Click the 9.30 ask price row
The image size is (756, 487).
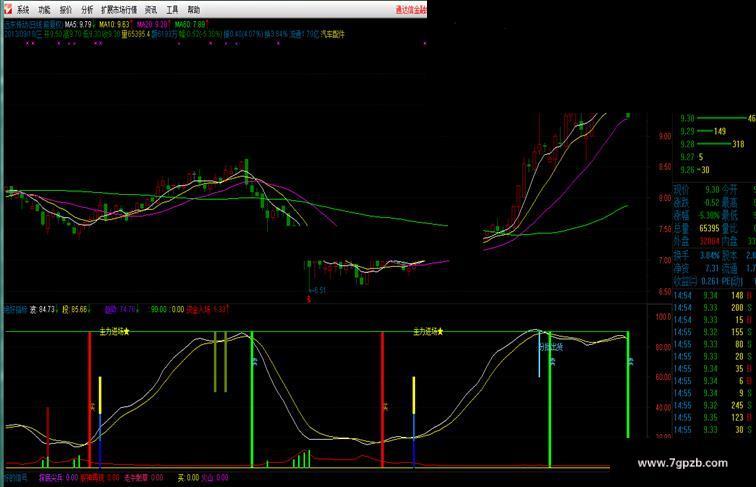(x=717, y=118)
